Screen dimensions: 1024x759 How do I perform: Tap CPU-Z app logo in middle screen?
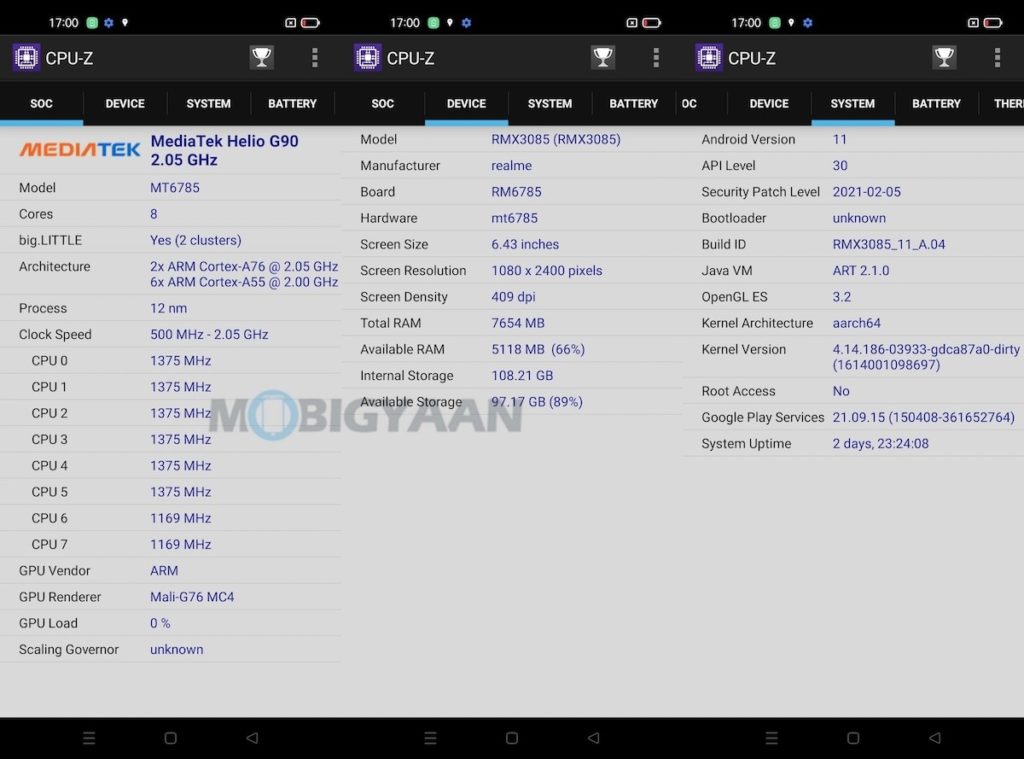point(368,57)
